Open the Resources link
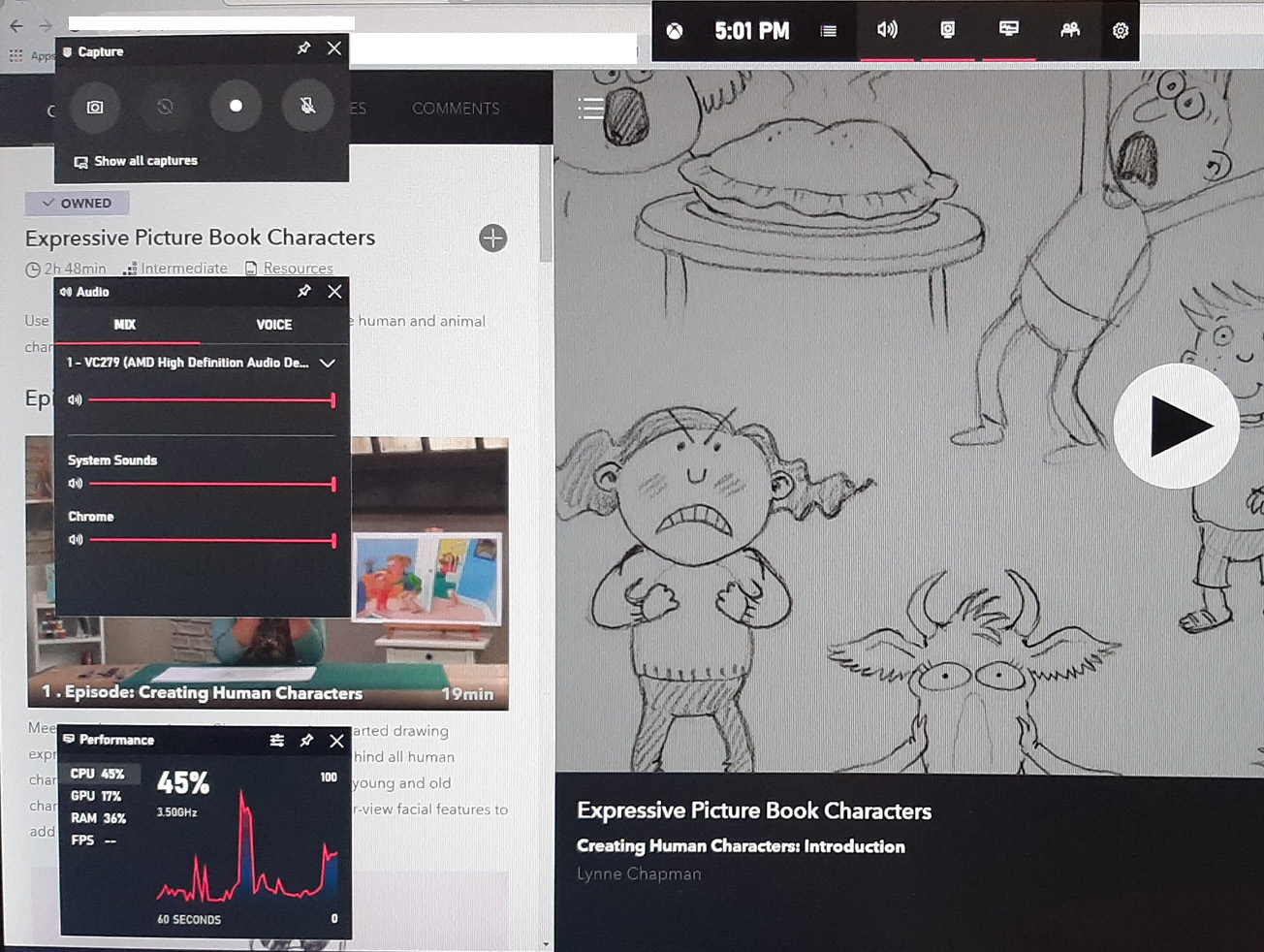 (298, 269)
